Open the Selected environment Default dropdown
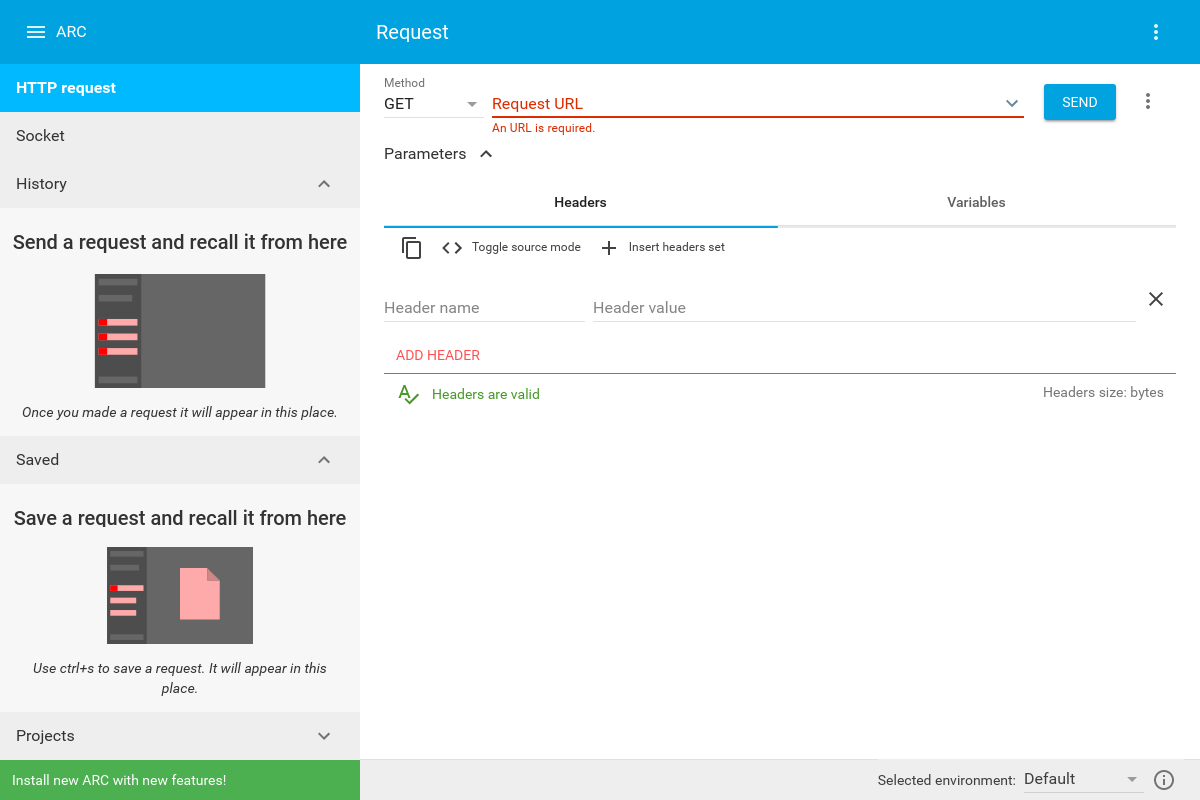 point(1082,779)
